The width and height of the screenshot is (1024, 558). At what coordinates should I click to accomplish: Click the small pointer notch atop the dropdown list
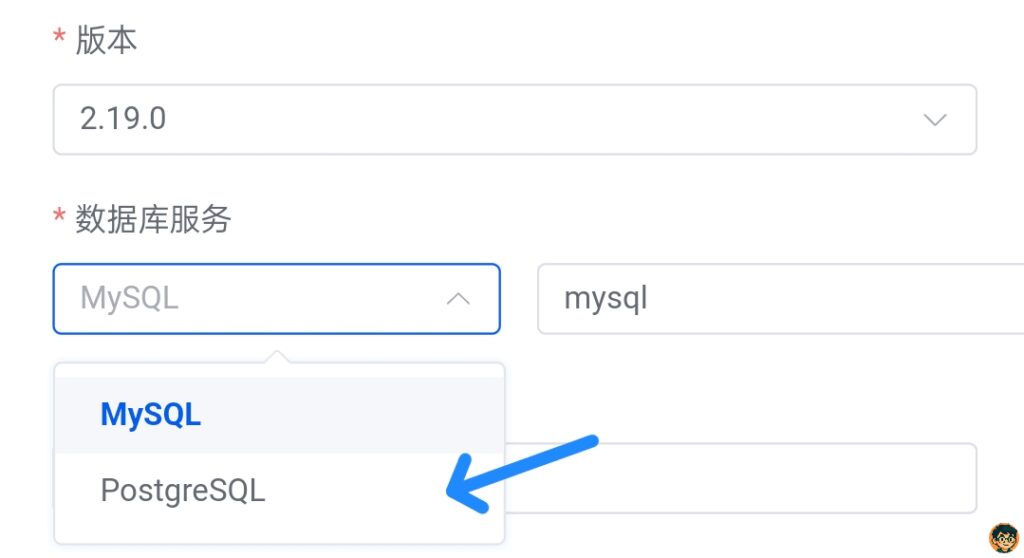pyautogui.click(x=277, y=357)
